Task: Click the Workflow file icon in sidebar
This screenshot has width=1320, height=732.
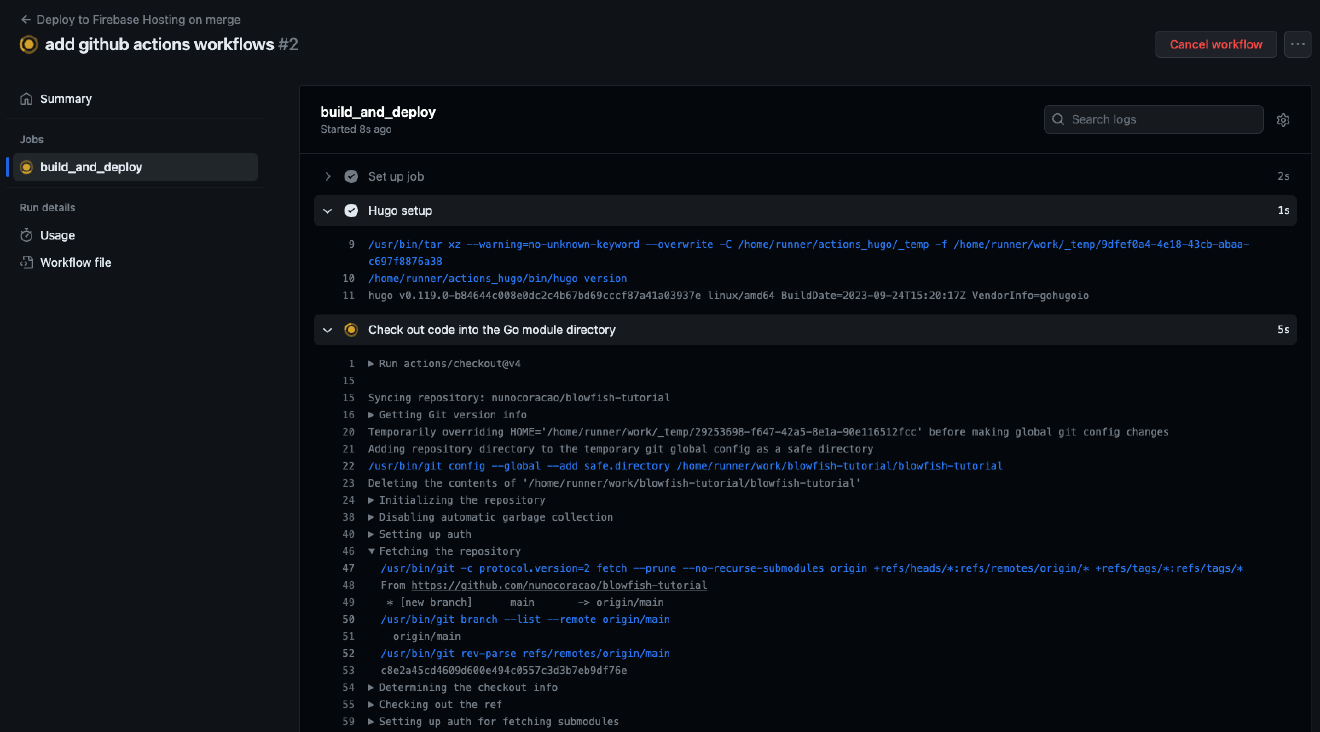Action: coord(24,262)
